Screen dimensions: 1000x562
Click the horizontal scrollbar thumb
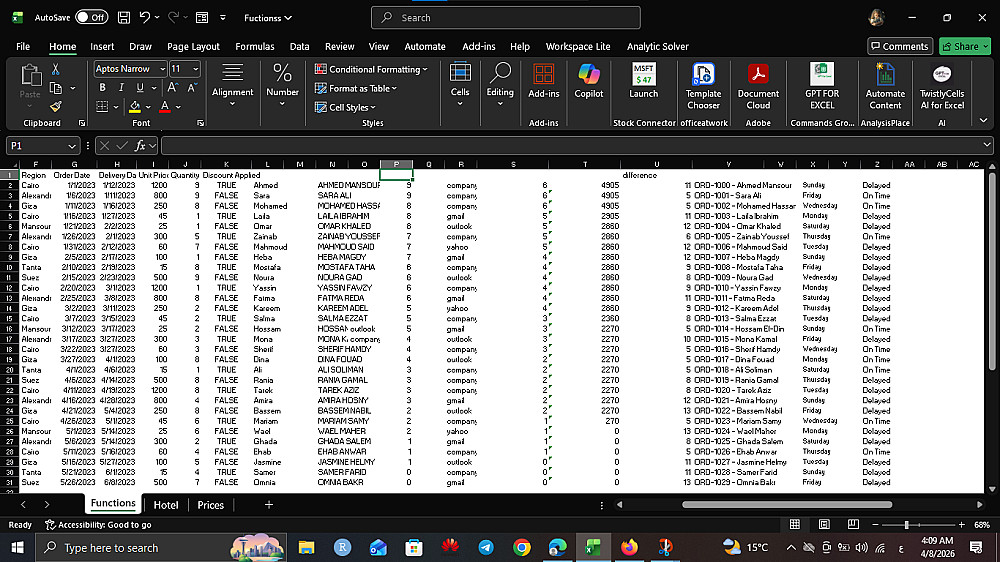pyautogui.click(x=786, y=505)
